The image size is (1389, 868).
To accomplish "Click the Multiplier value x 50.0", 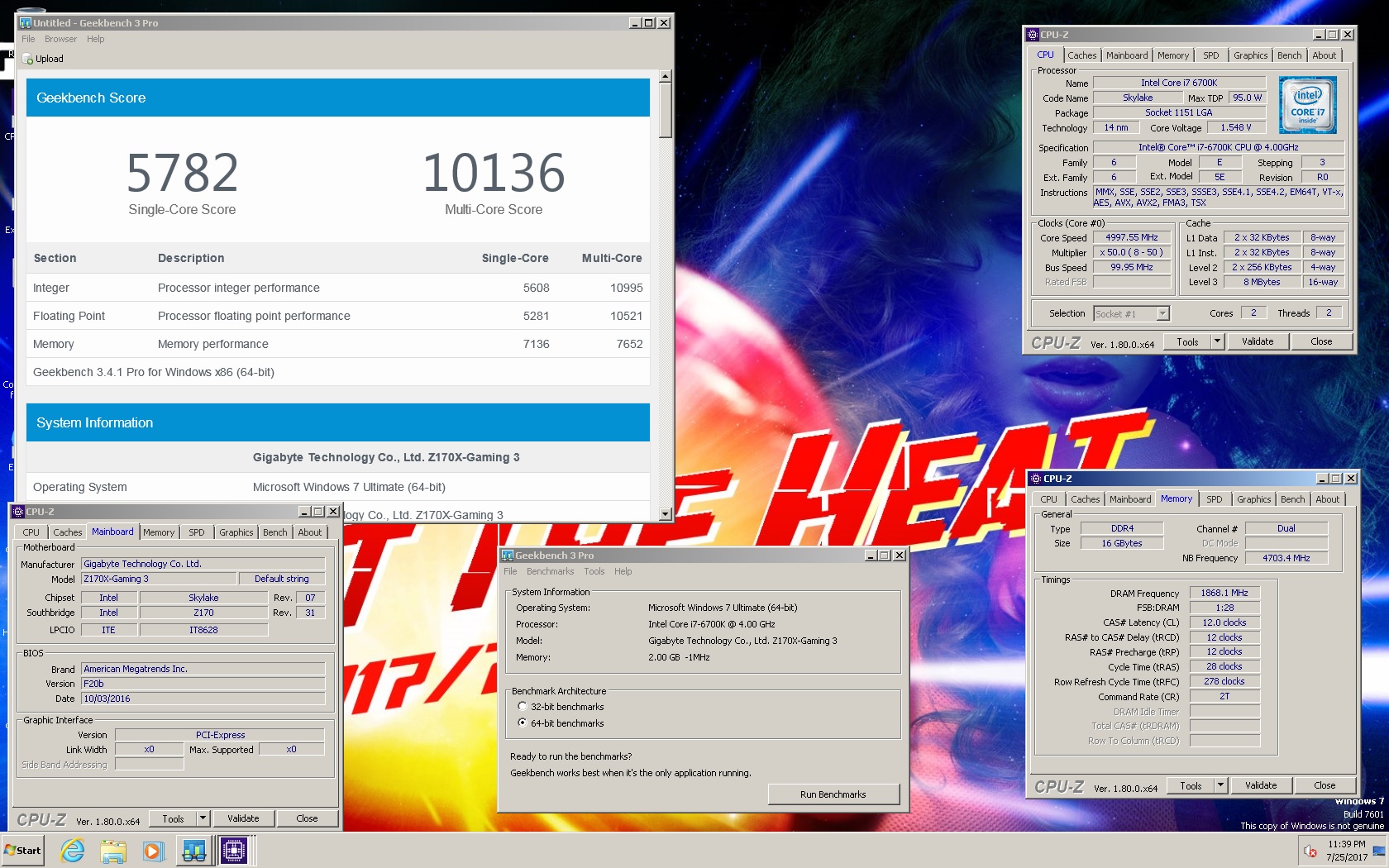I will click(1132, 252).
